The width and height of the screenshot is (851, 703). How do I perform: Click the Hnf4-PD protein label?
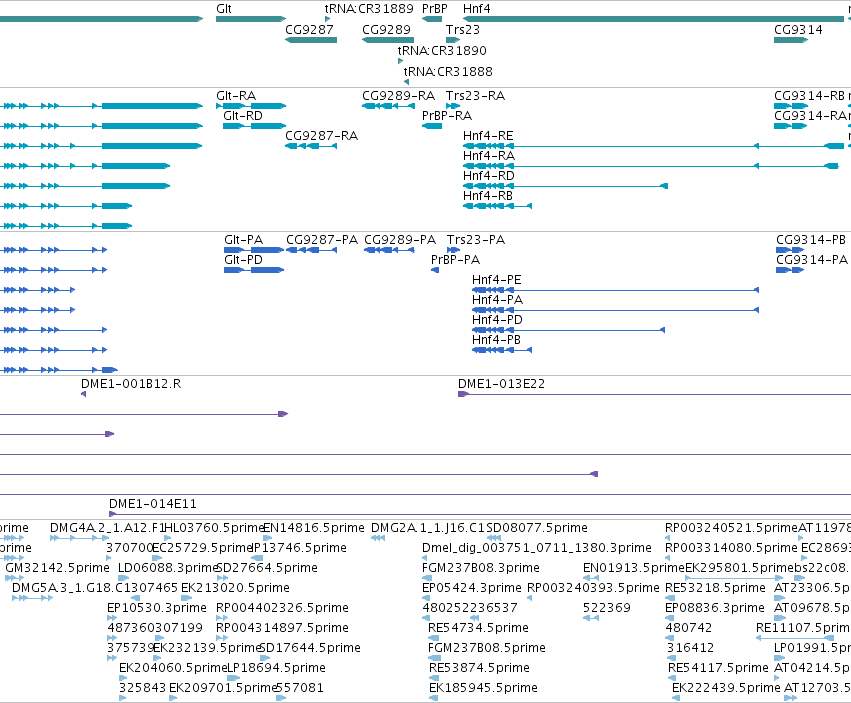pos(497,320)
